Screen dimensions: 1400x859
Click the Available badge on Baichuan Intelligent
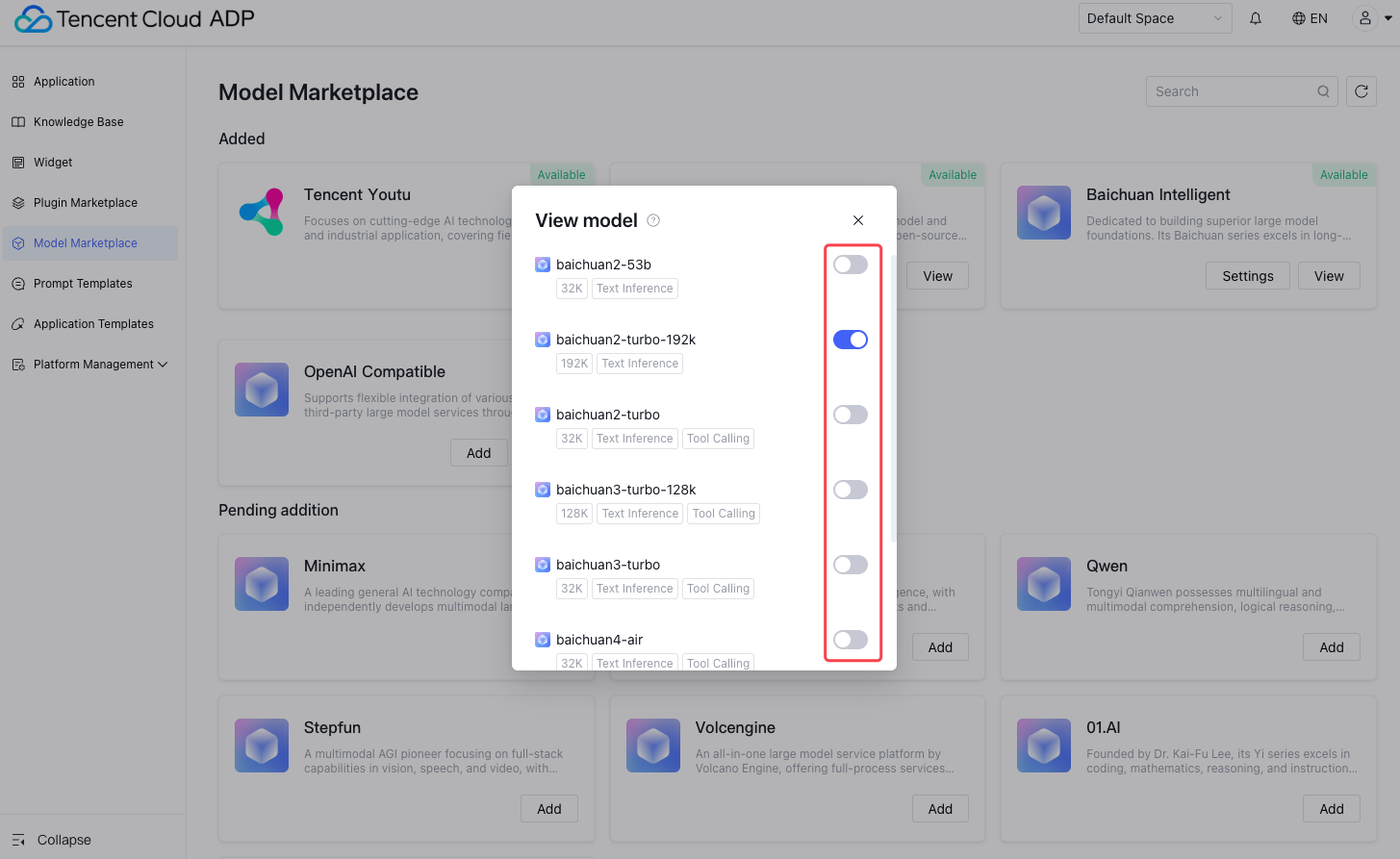pos(1344,175)
